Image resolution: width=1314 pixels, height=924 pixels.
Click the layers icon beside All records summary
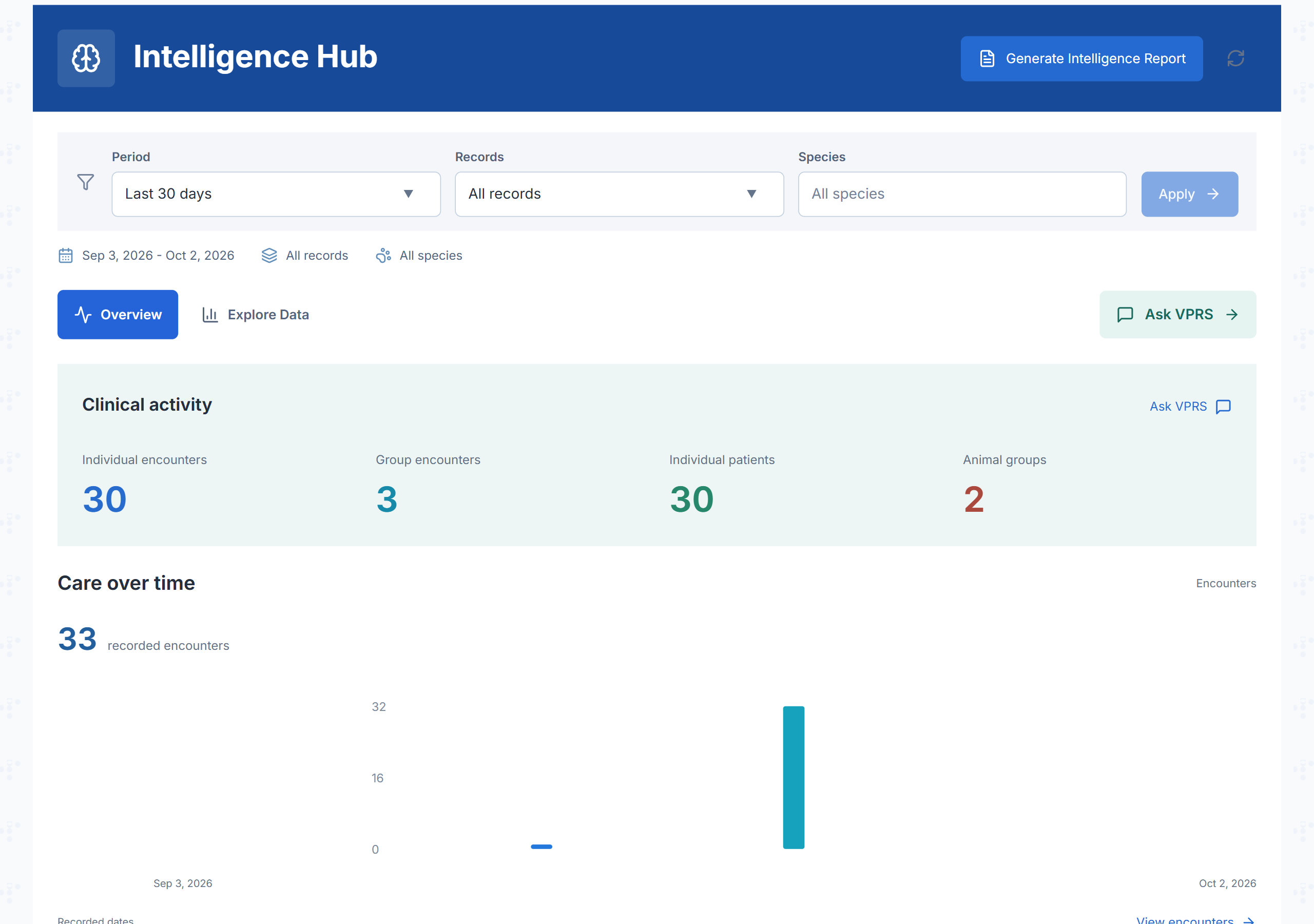(269, 255)
